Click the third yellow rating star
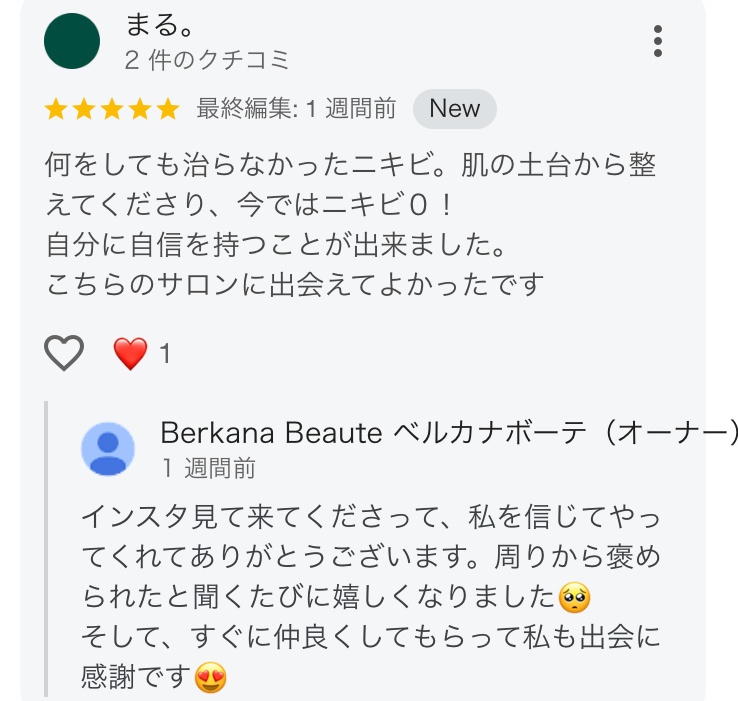 pyautogui.click(x=112, y=109)
